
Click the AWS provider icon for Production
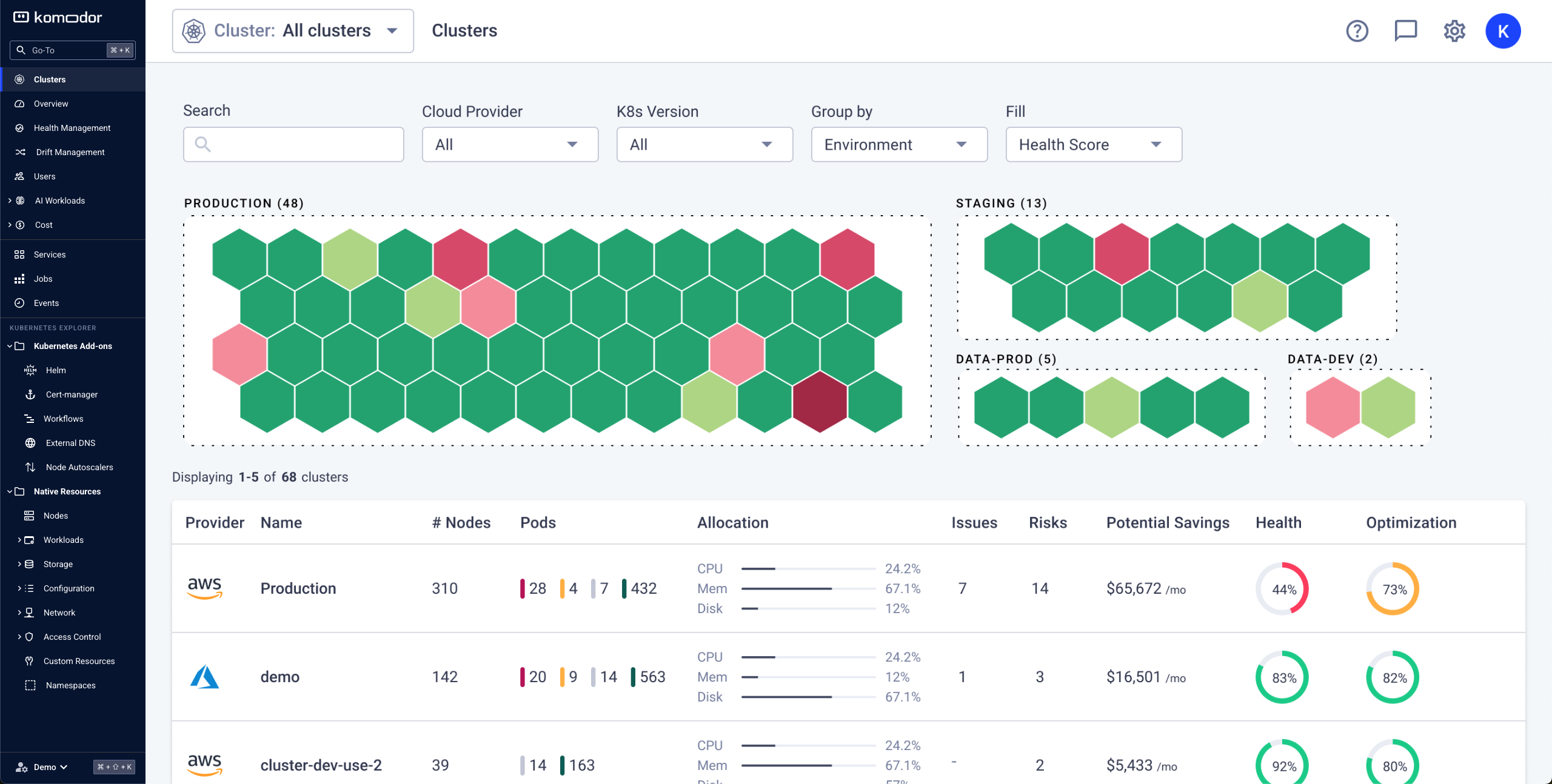[204, 588]
